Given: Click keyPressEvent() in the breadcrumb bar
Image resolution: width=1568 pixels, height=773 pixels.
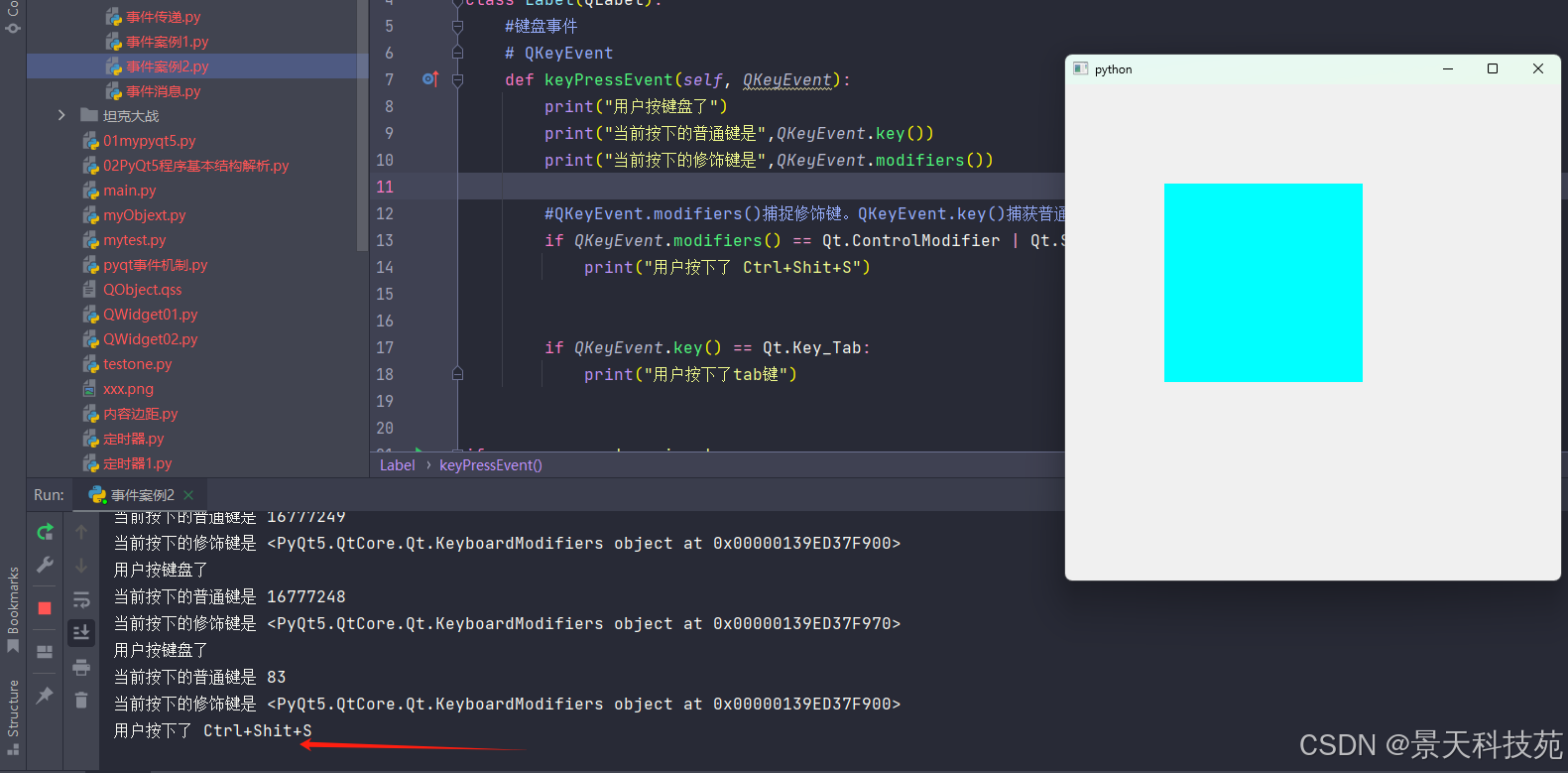Looking at the screenshot, I should pos(490,465).
